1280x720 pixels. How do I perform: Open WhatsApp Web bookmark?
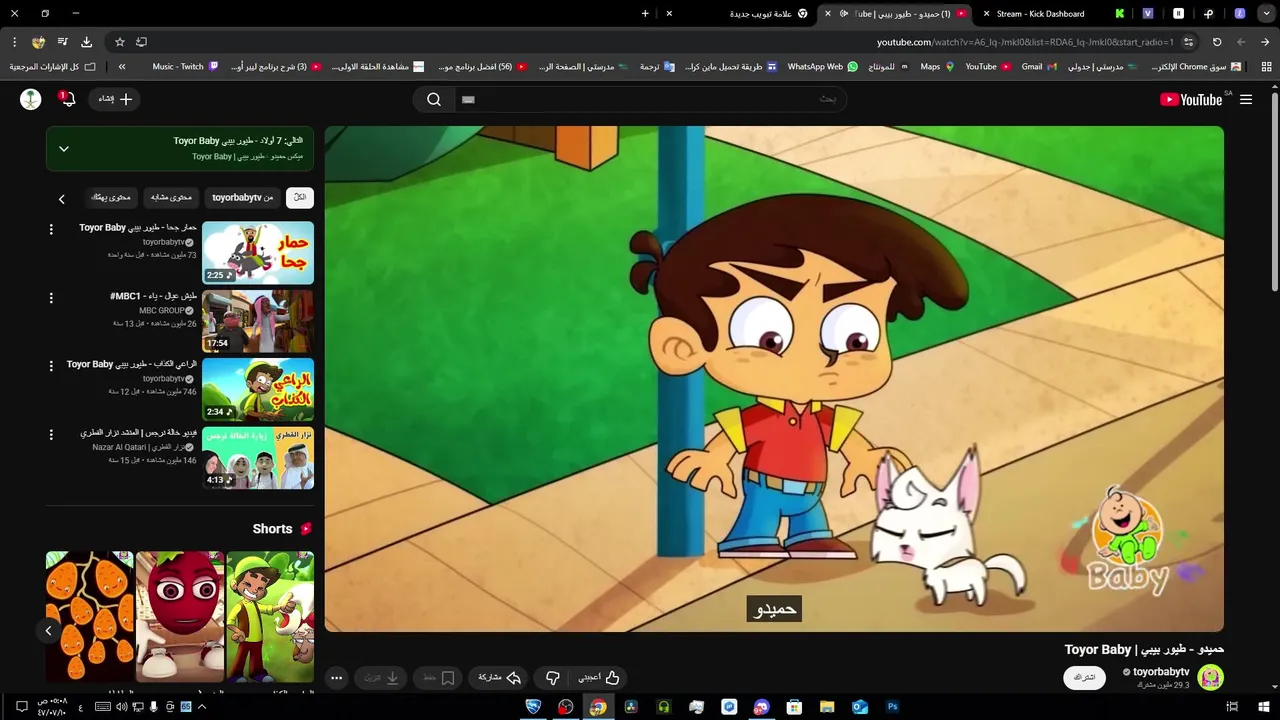click(x=823, y=67)
